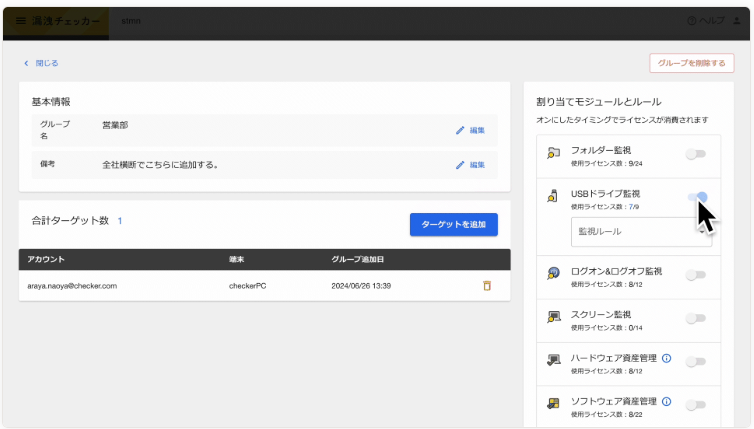Click the 漏洩チェッカー app title
The image size is (754, 429).
coord(66,21)
